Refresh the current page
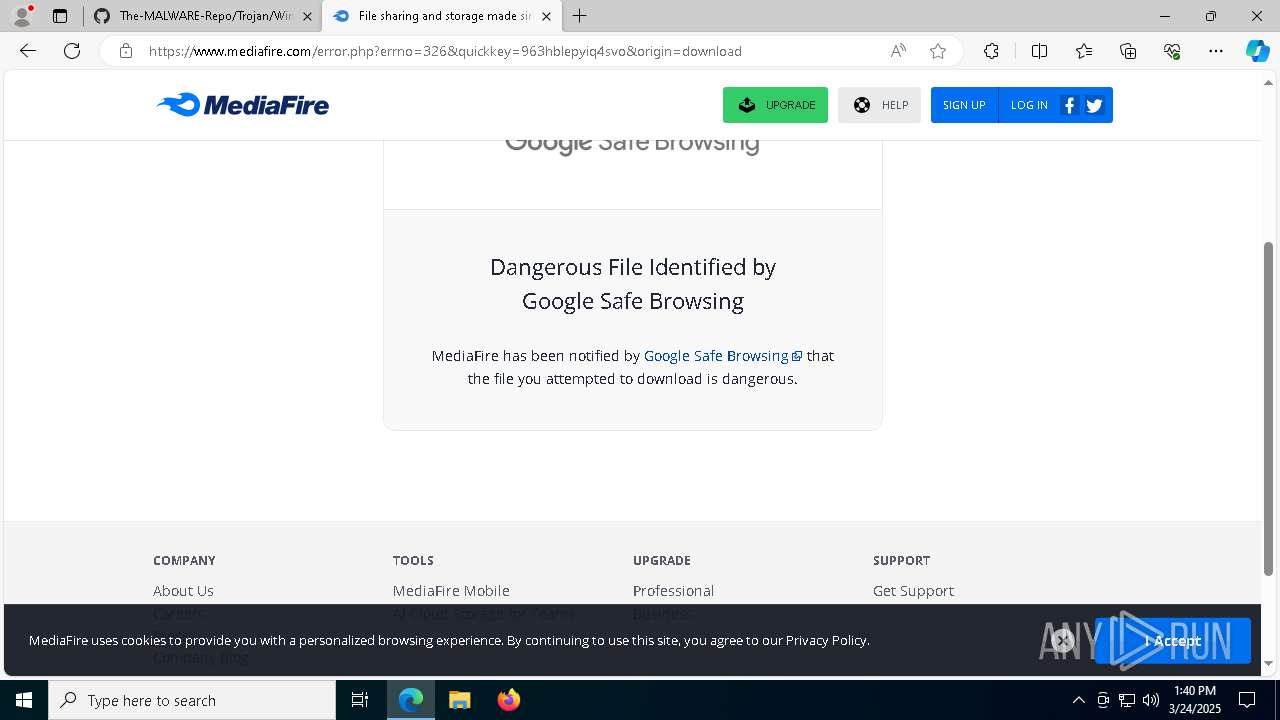The image size is (1280, 720). [x=72, y=51]
